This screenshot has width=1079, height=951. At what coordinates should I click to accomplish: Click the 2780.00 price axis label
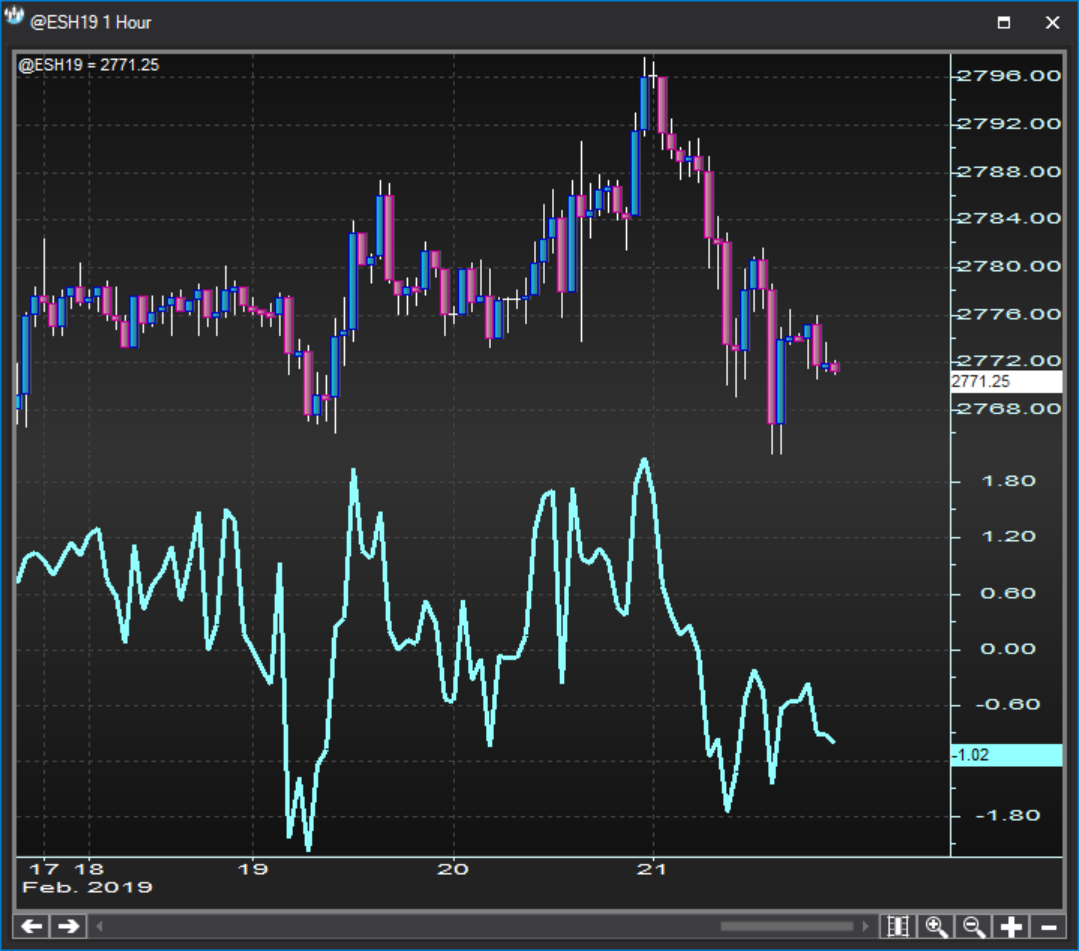point(1009,266)
